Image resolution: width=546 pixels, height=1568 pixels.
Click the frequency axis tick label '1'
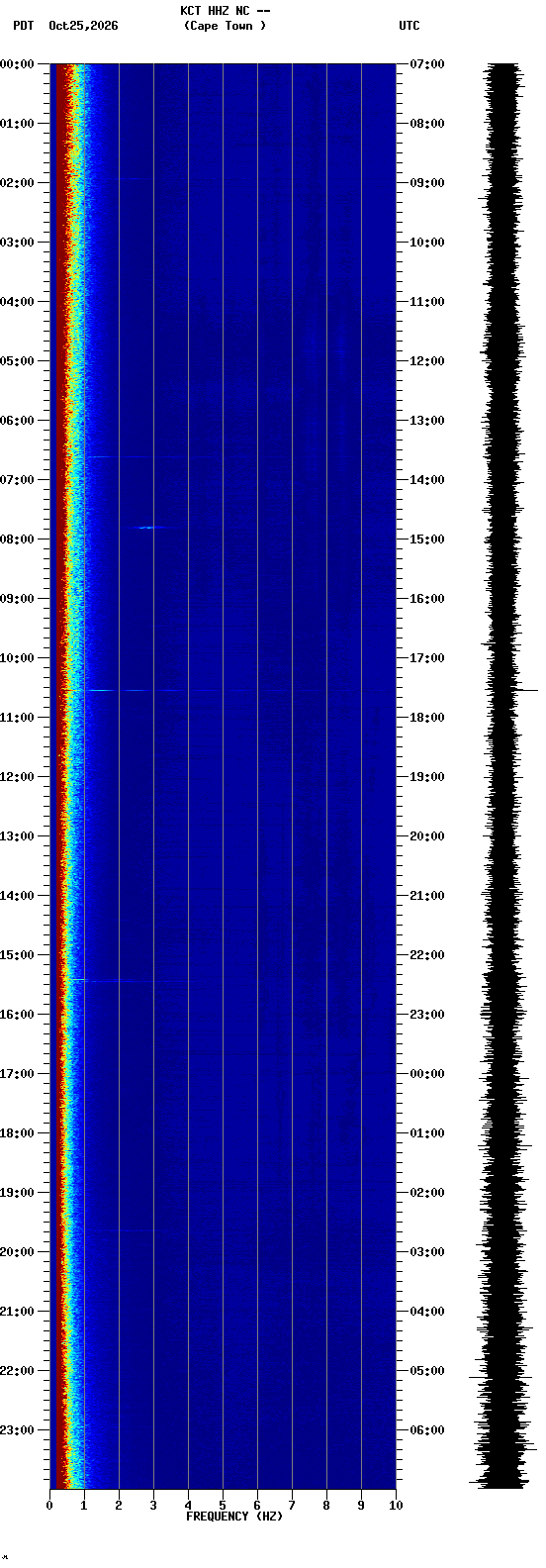click(x=84, y=1506)
